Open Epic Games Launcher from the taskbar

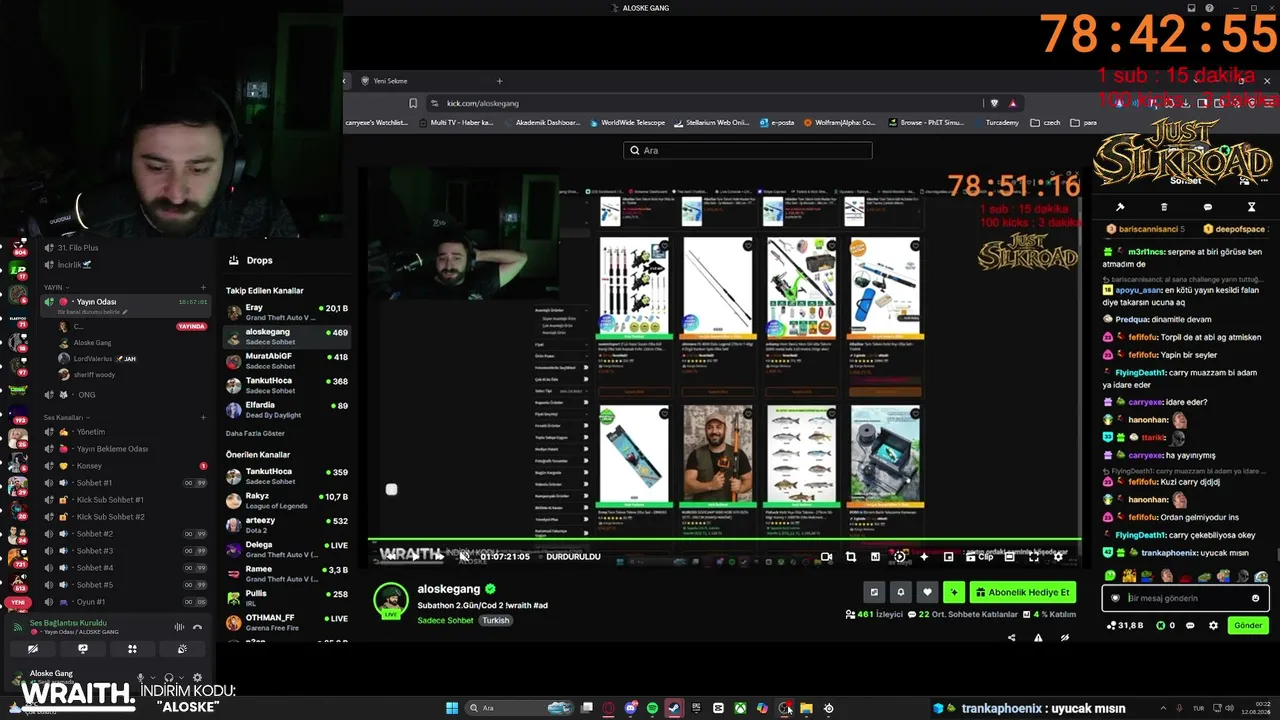pos(696,708)
